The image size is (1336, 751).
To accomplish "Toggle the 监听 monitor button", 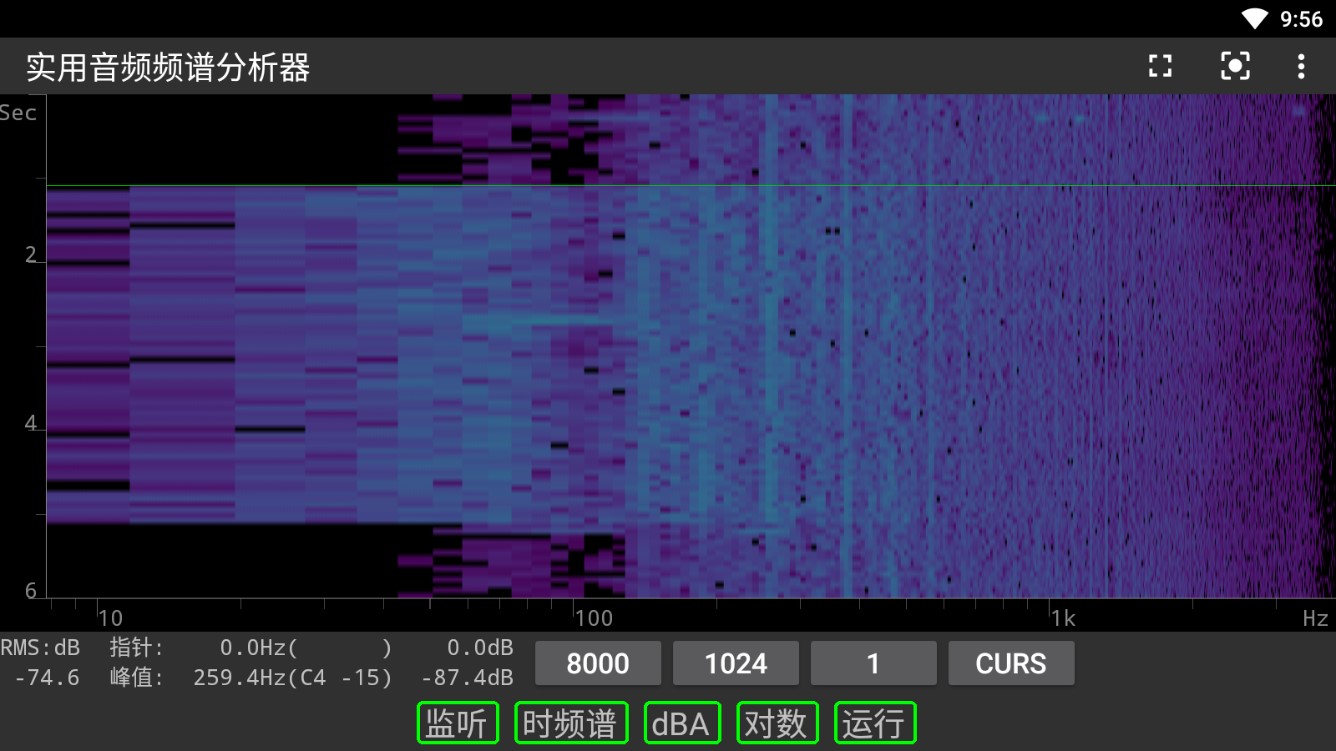I will [457, 723].
